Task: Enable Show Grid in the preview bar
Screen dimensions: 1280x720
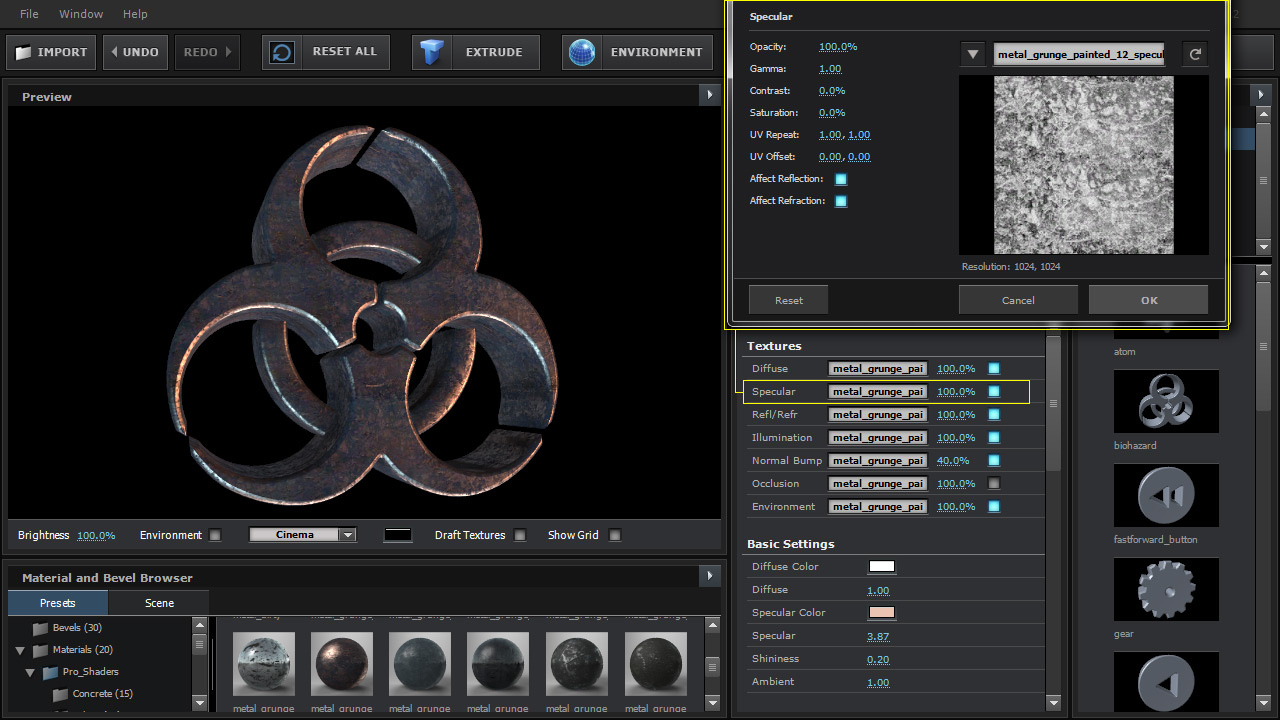Action: (x=615, y=535)
